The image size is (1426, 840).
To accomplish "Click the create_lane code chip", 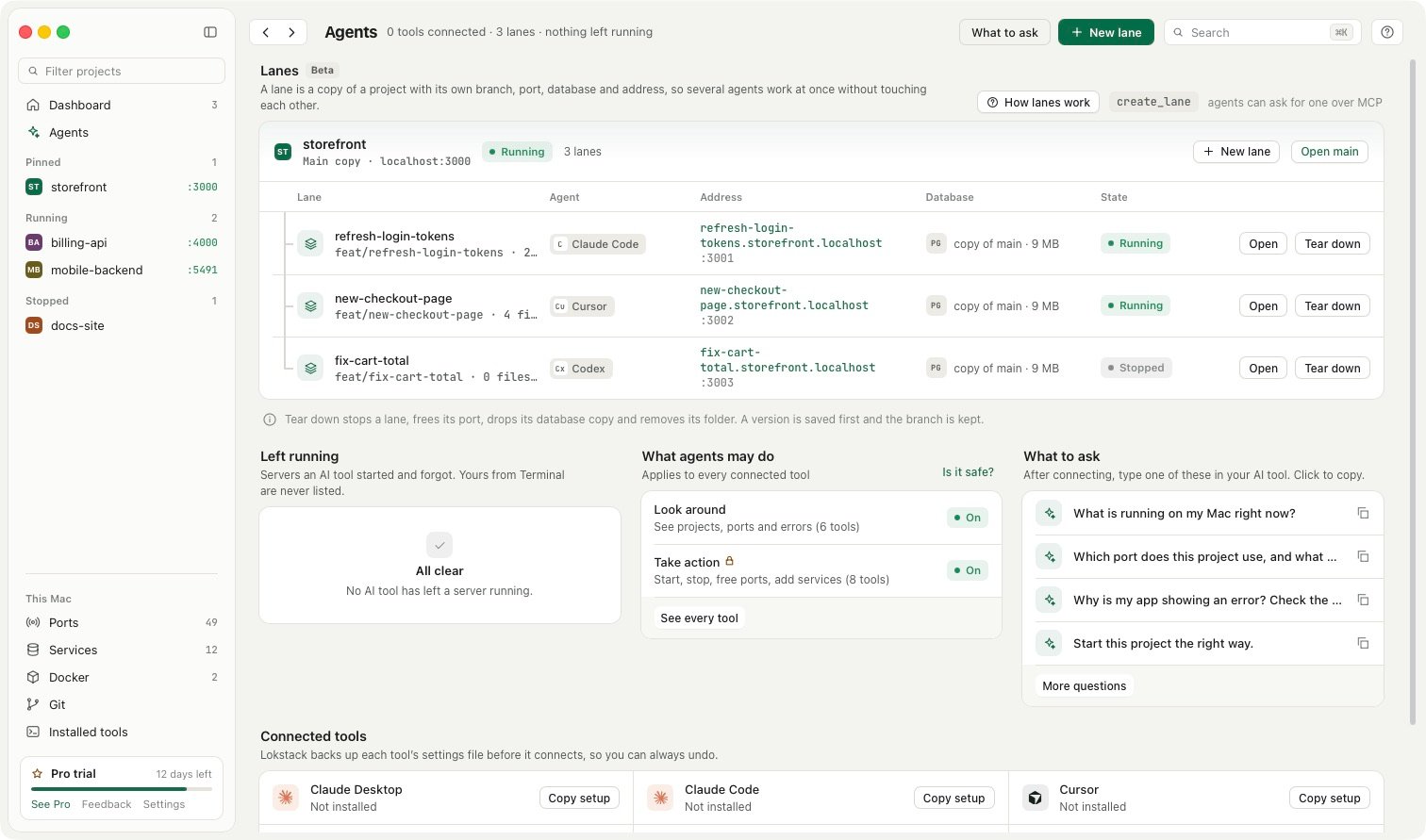I will 1152,102.
